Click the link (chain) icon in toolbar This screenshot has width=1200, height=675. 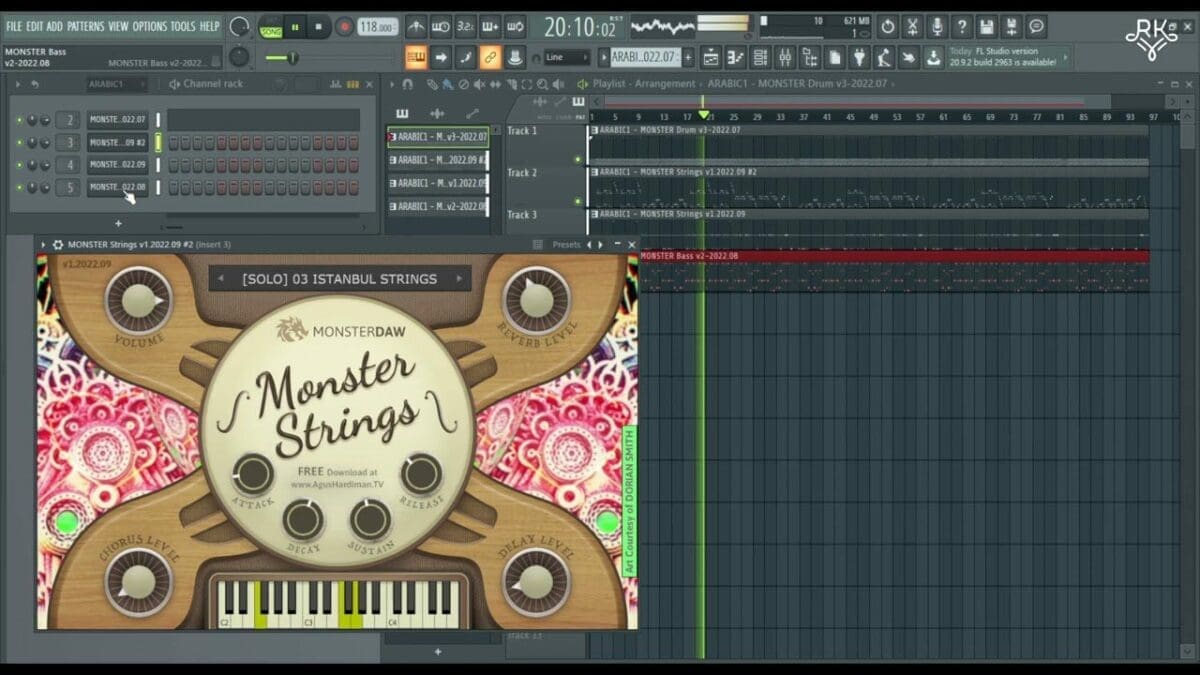pos(490,57)
